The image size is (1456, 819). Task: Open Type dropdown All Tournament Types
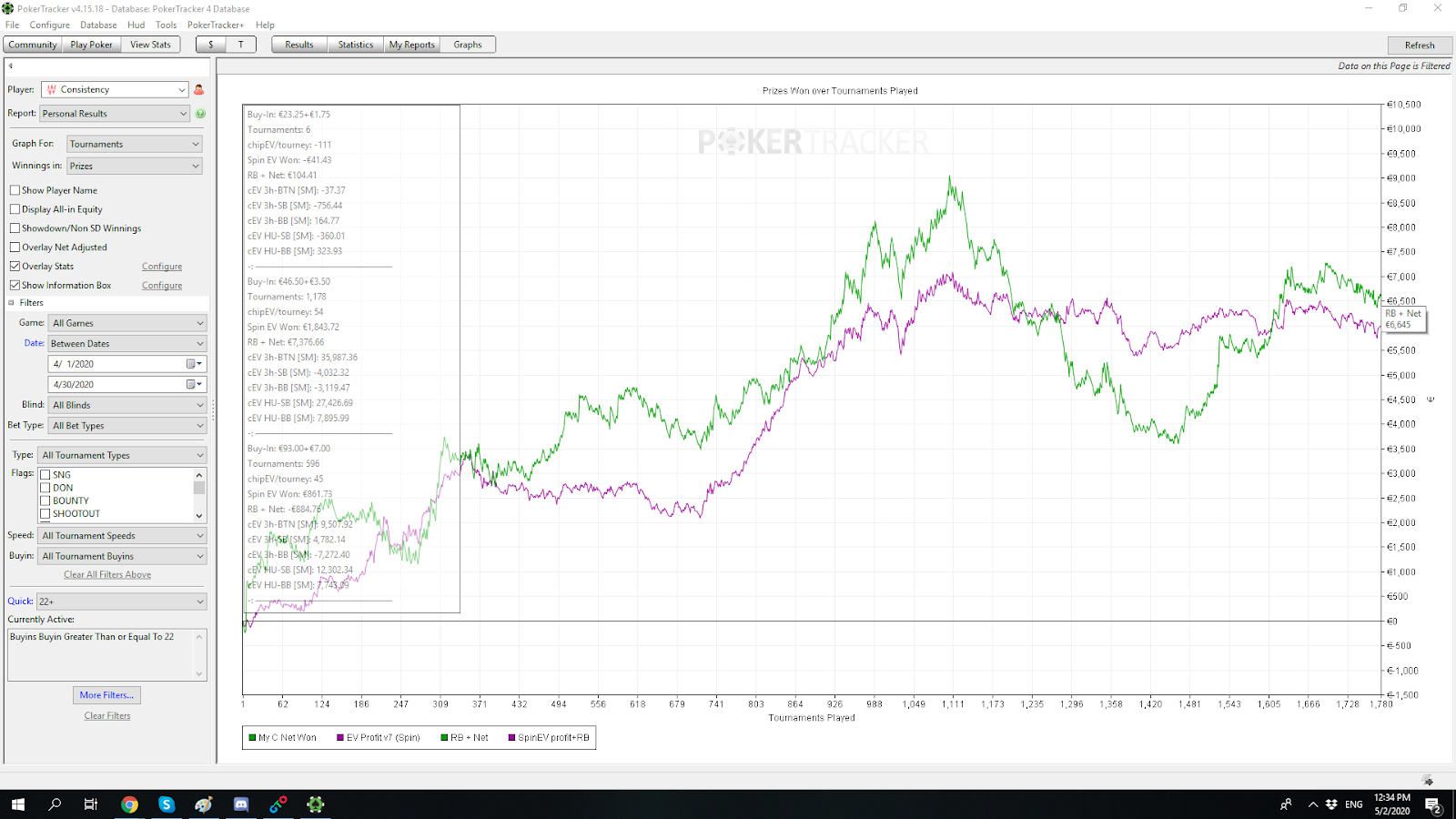click(x=123, y=455)
